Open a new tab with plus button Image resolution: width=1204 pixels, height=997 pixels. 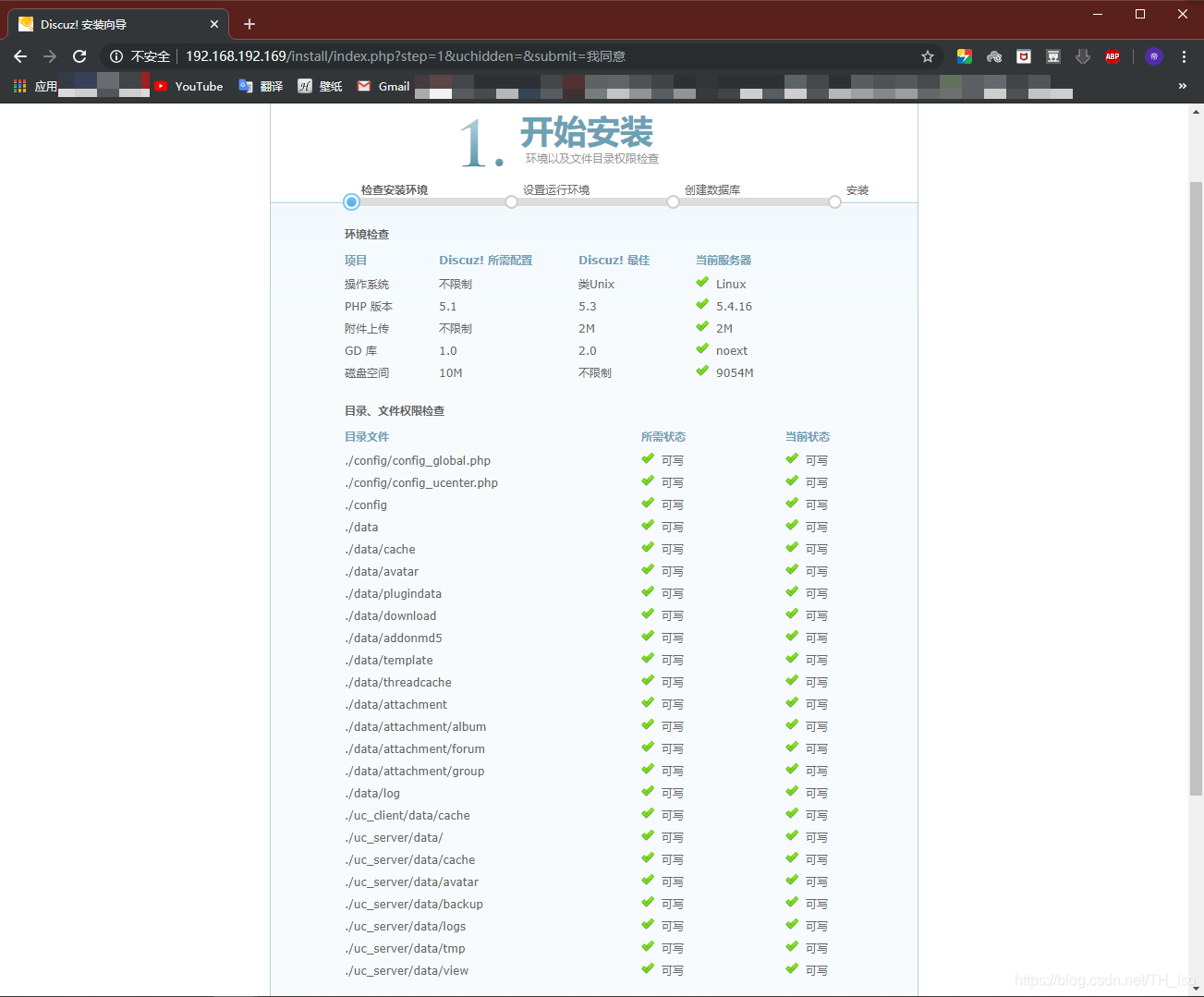click(249, 24)
